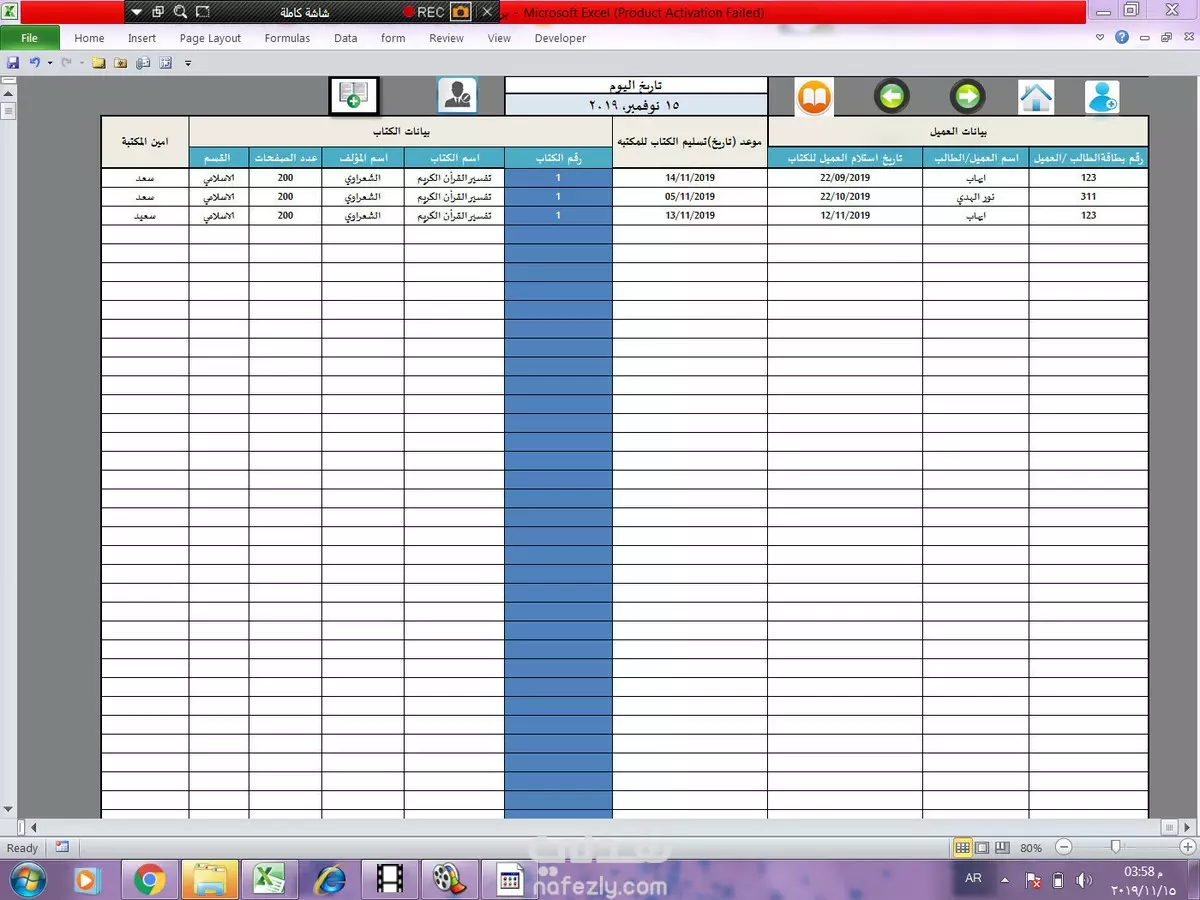This screenshot has height=900, width=1200.
Task: Click the zoom slider handle
Action: pyautogui.click(x=1115, y=847)
